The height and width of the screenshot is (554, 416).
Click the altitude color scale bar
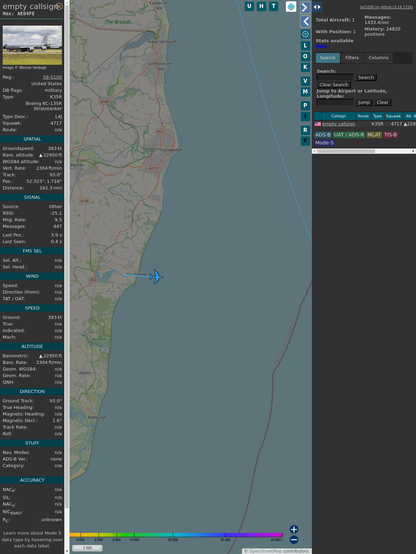176,535
